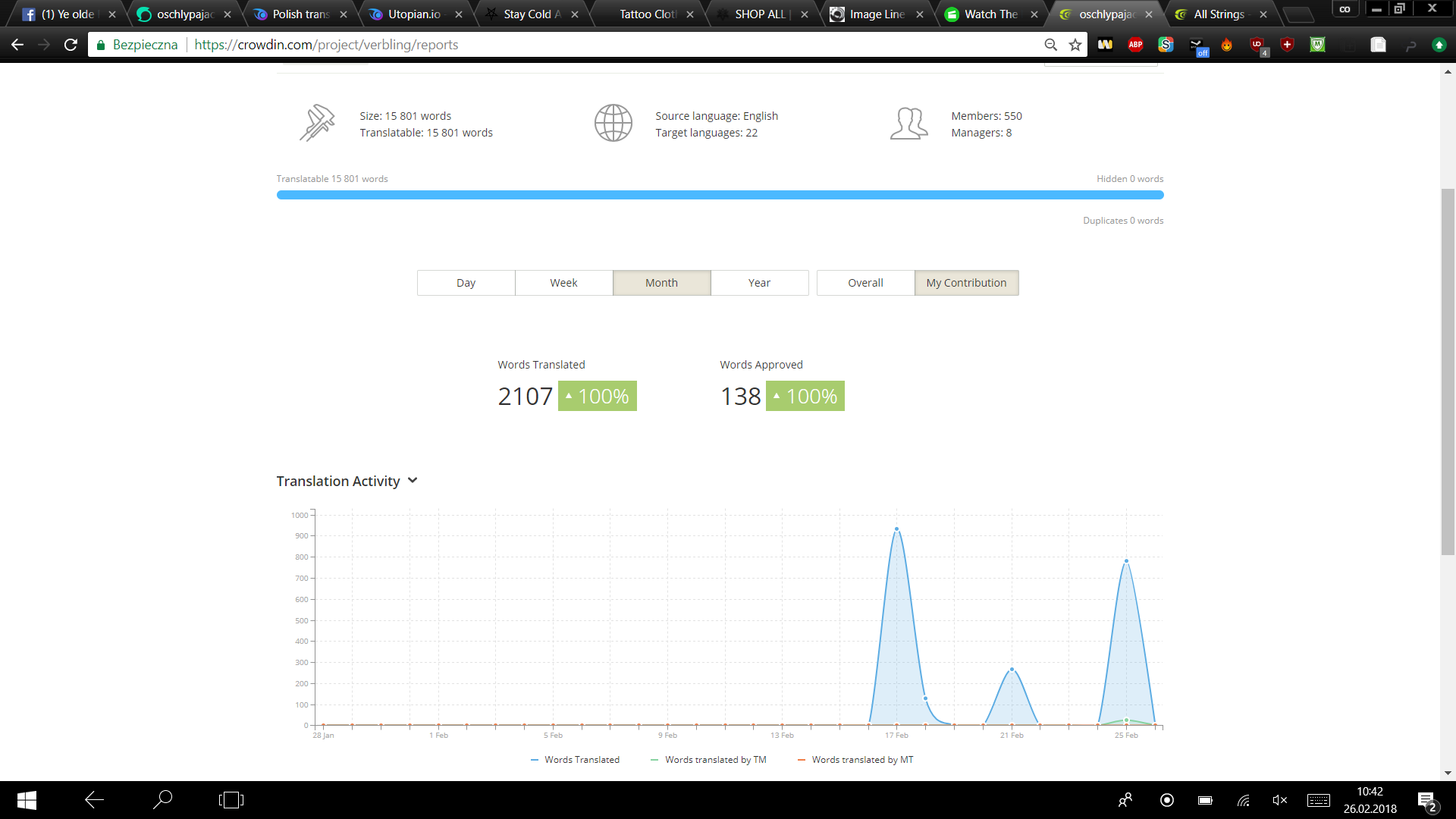Select the Week period

[563, 283]
